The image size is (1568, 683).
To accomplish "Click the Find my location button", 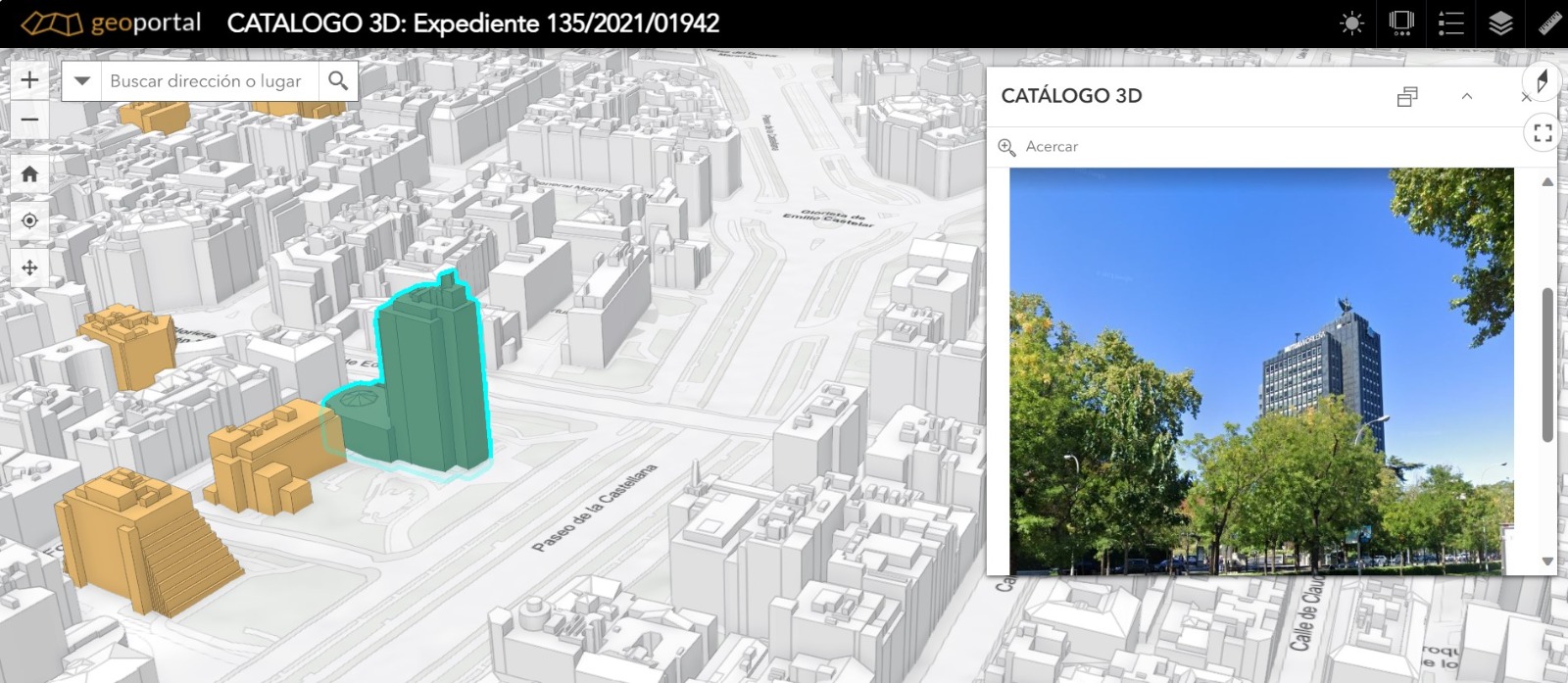I will [29, 220].
